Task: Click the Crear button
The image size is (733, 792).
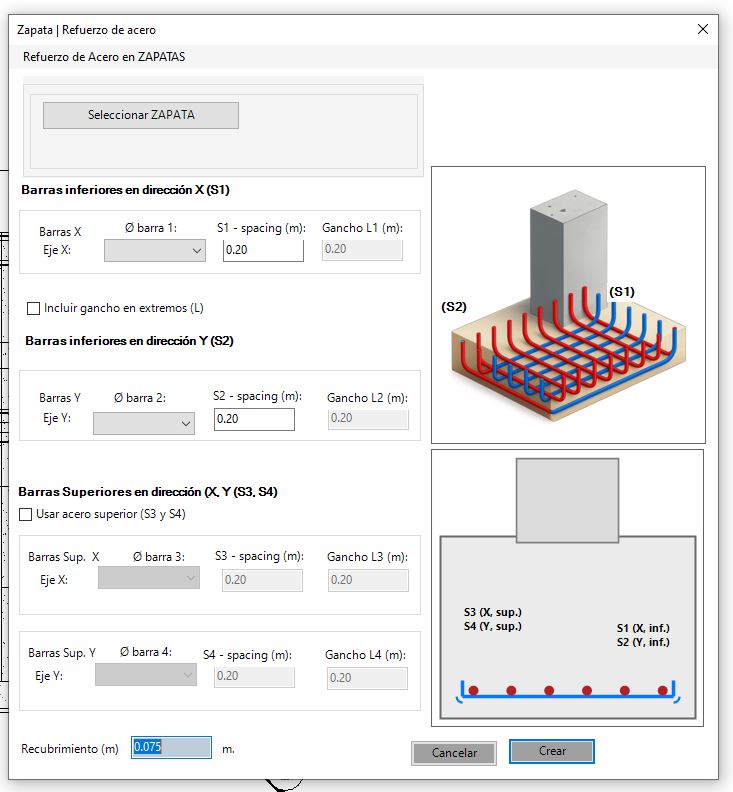Action: (552, 752)
